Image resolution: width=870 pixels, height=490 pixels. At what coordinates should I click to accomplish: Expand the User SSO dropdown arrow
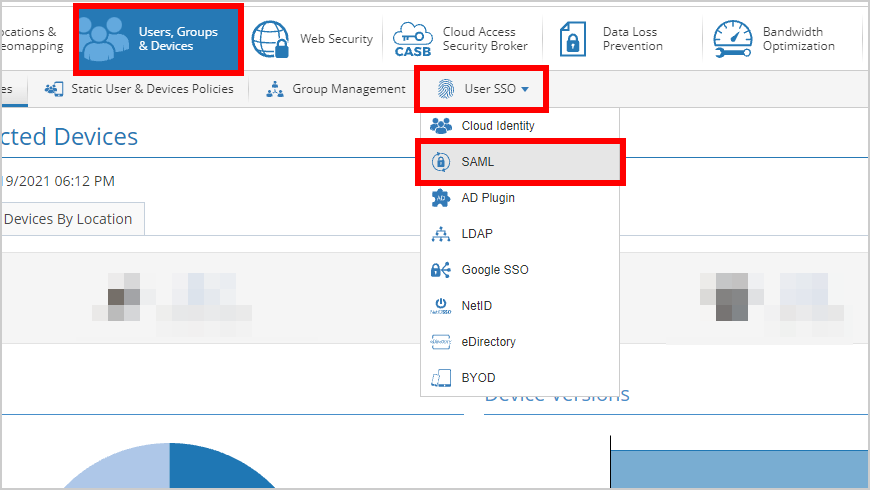[x=525, y=89]
